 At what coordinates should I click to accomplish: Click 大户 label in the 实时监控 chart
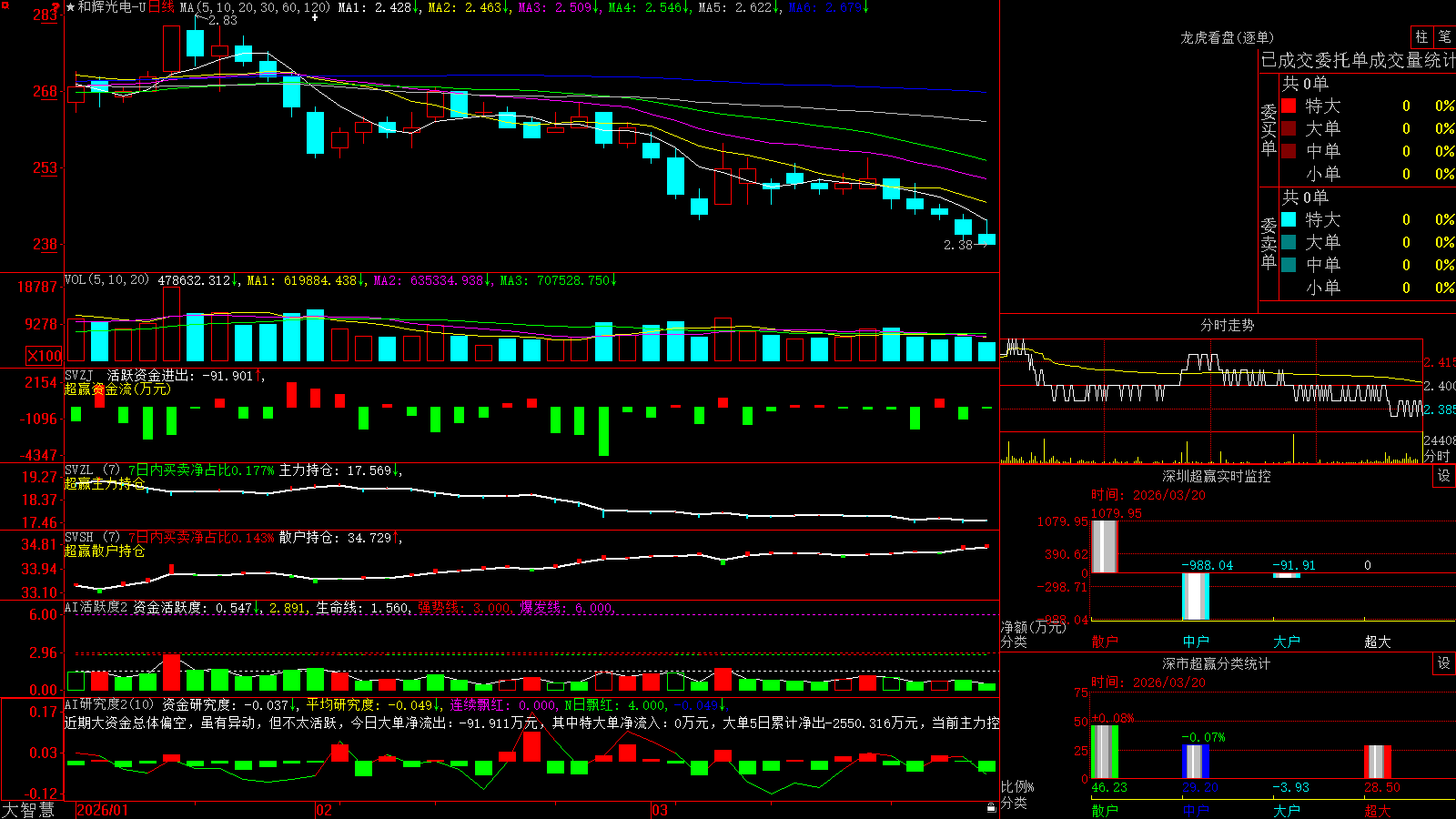(1287, 642)
